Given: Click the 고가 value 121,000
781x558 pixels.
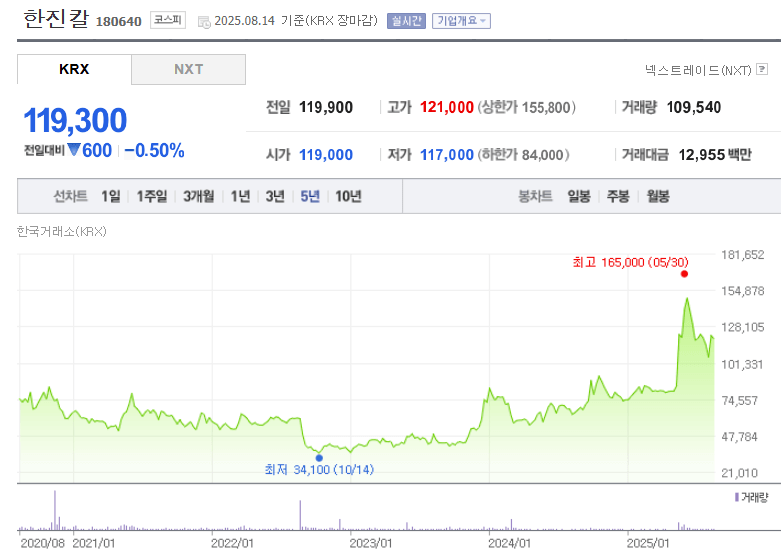Looking at the screenshot, I should tap(447, 107).
